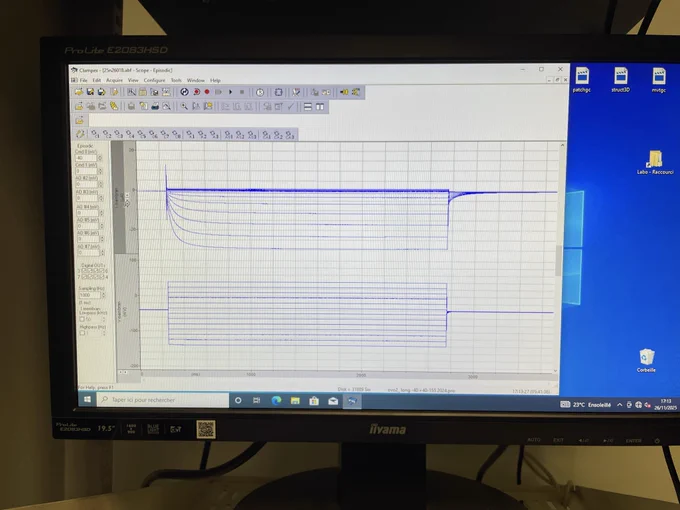The width and height of the screenshot is (680, 510).
Task: Click the horizontal tile windows icon
Action: click(308, 107)
